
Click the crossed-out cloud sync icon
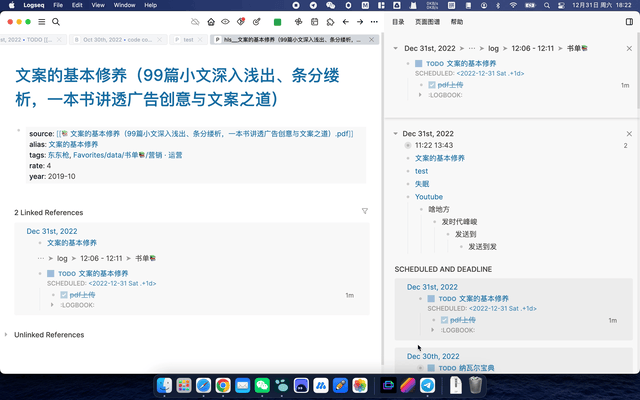tap(195, 22)
